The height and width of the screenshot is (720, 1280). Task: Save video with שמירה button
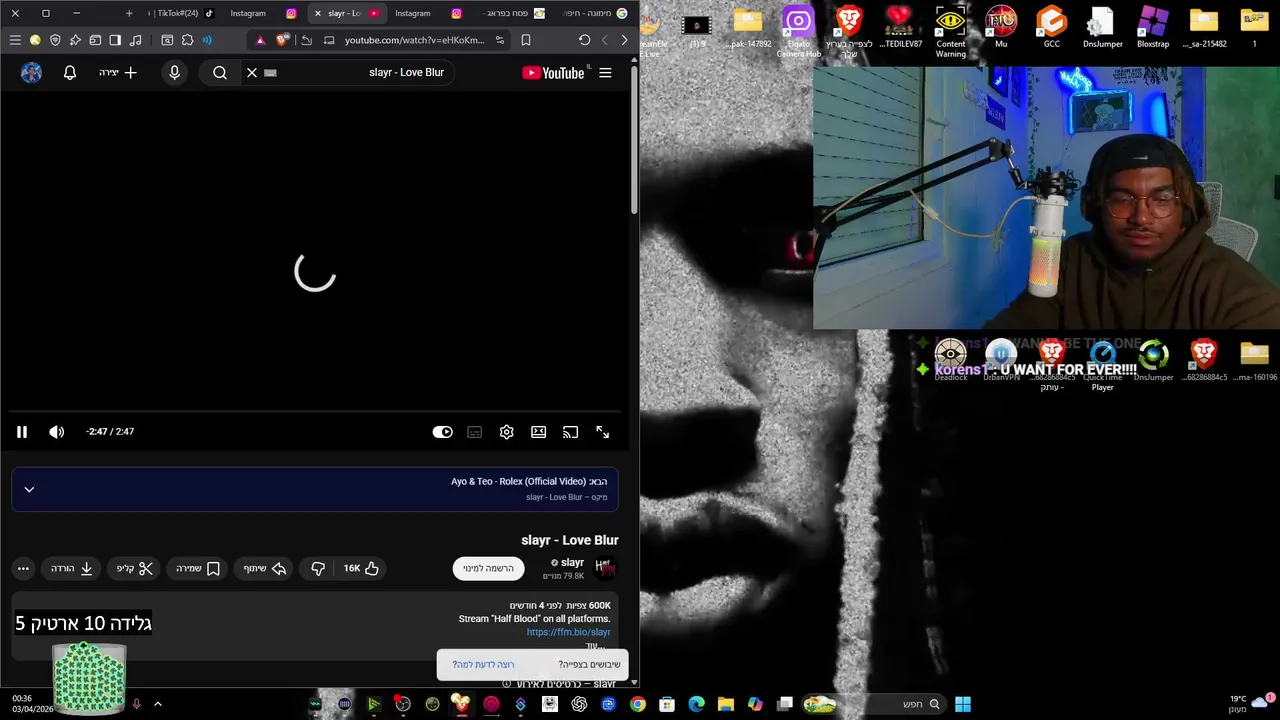tap(198, 568)
